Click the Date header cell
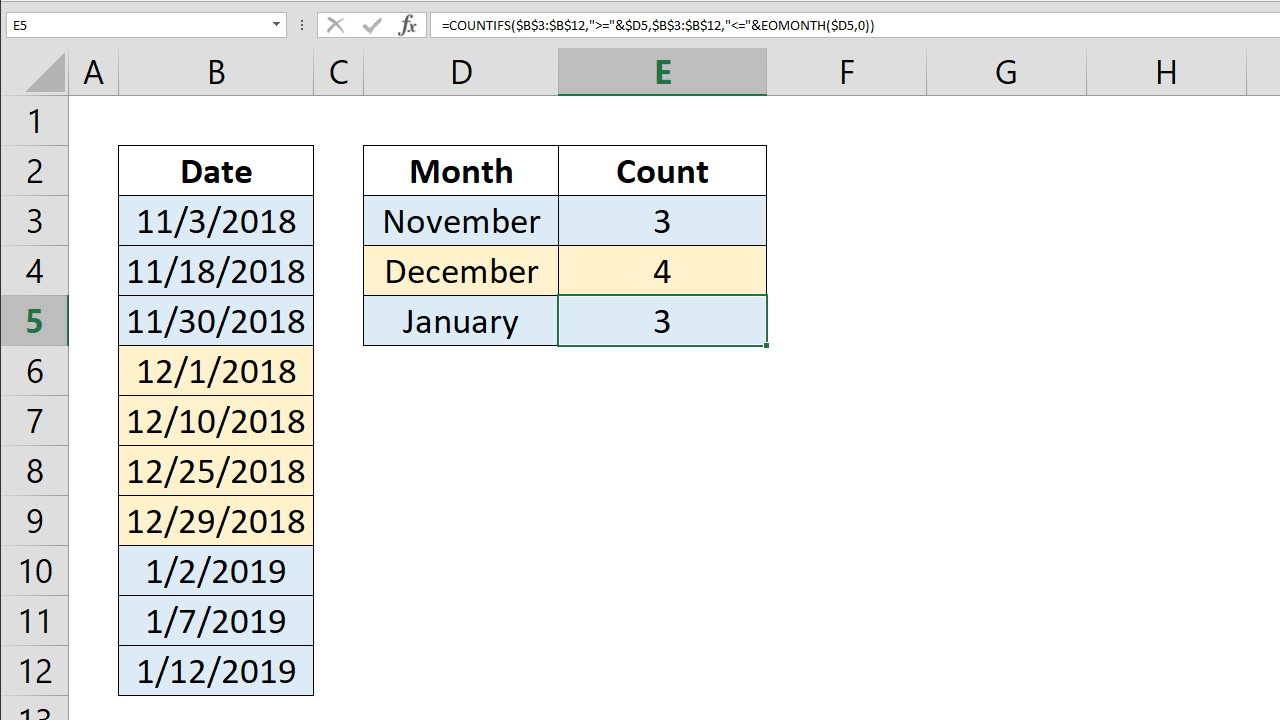Screen dimensions: 1280x720 pyautogui.click(x=216, y=171)
